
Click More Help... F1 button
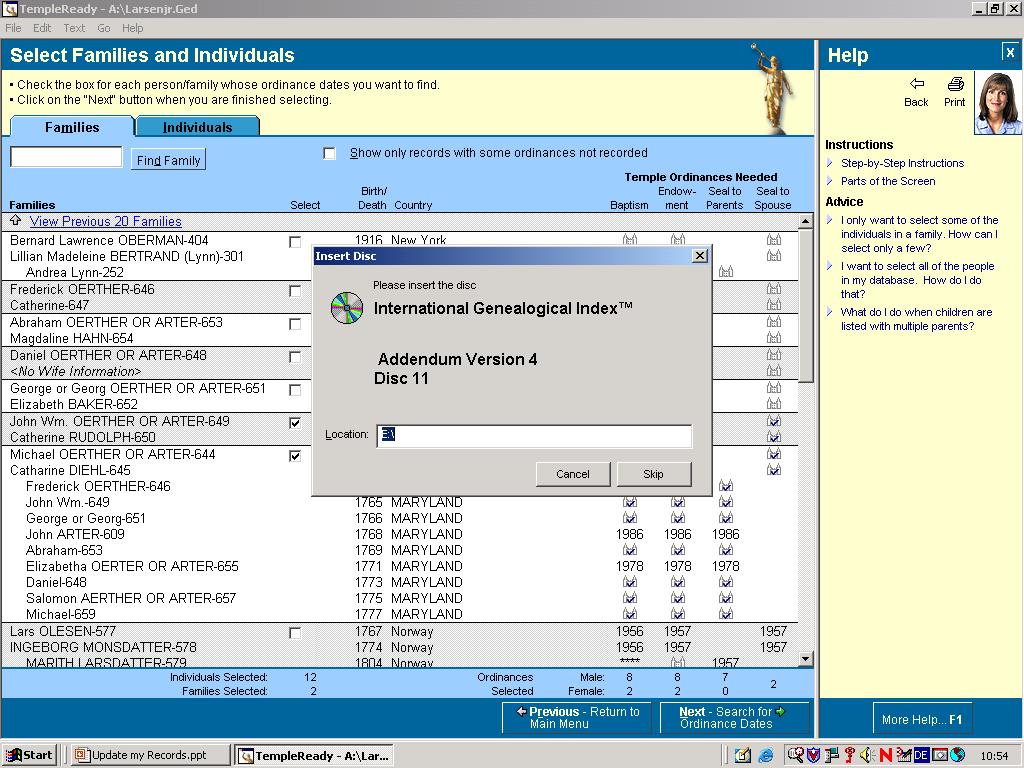(x=921, y=719)
